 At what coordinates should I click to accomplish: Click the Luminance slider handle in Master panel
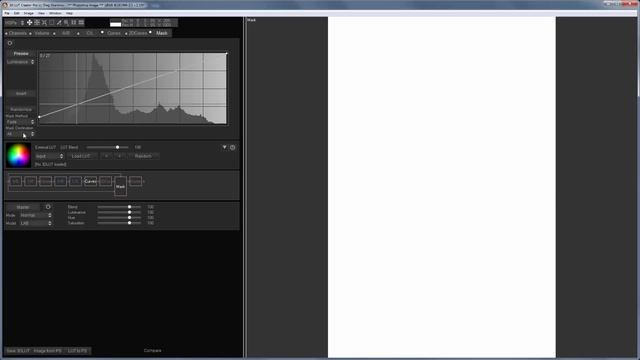coord(129,212)
